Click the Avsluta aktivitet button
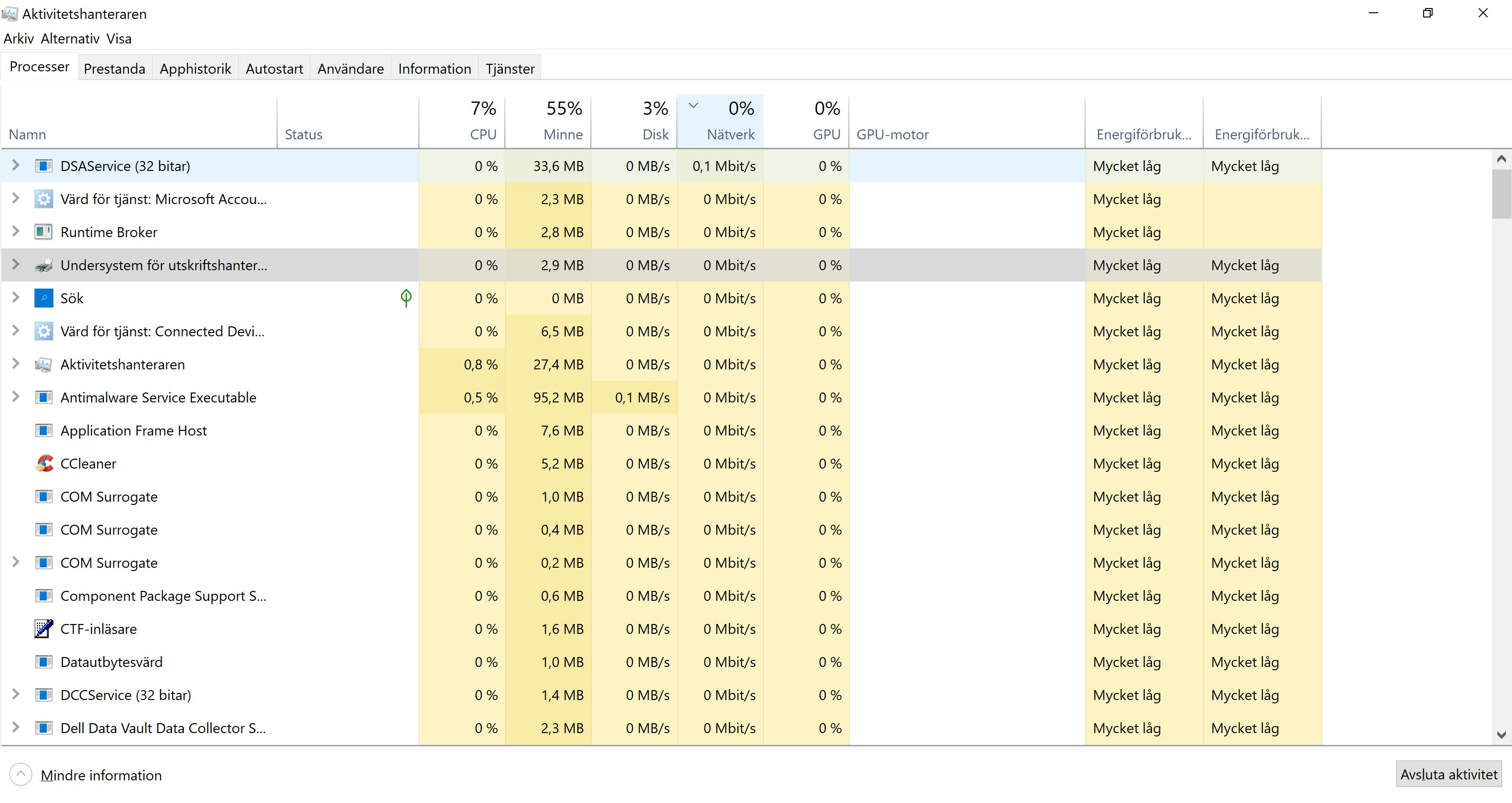This screenshot has height=803, width=1512. point(1449,774)
